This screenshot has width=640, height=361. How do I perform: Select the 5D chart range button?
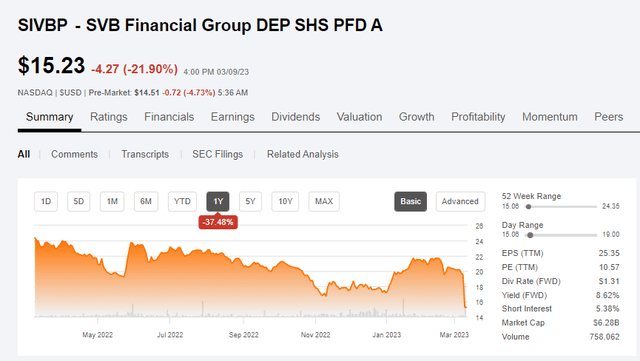click(x=78, y=201)
